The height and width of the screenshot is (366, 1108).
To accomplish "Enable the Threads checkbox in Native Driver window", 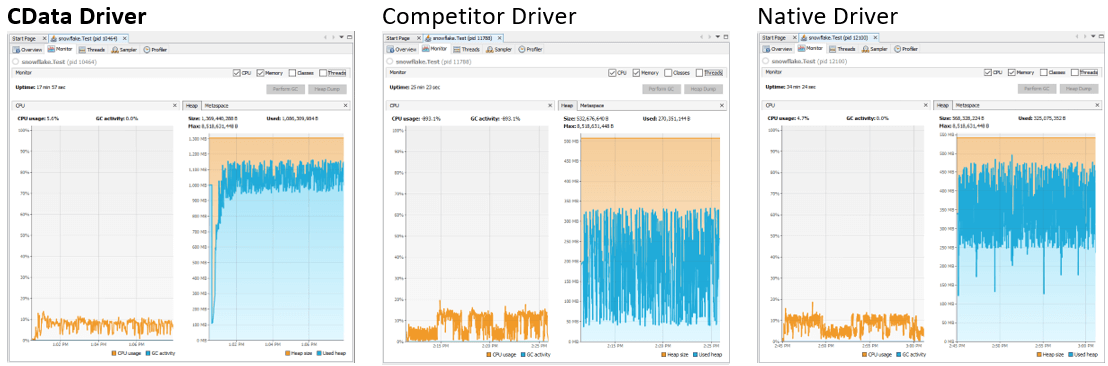I will coord(1075,73).
